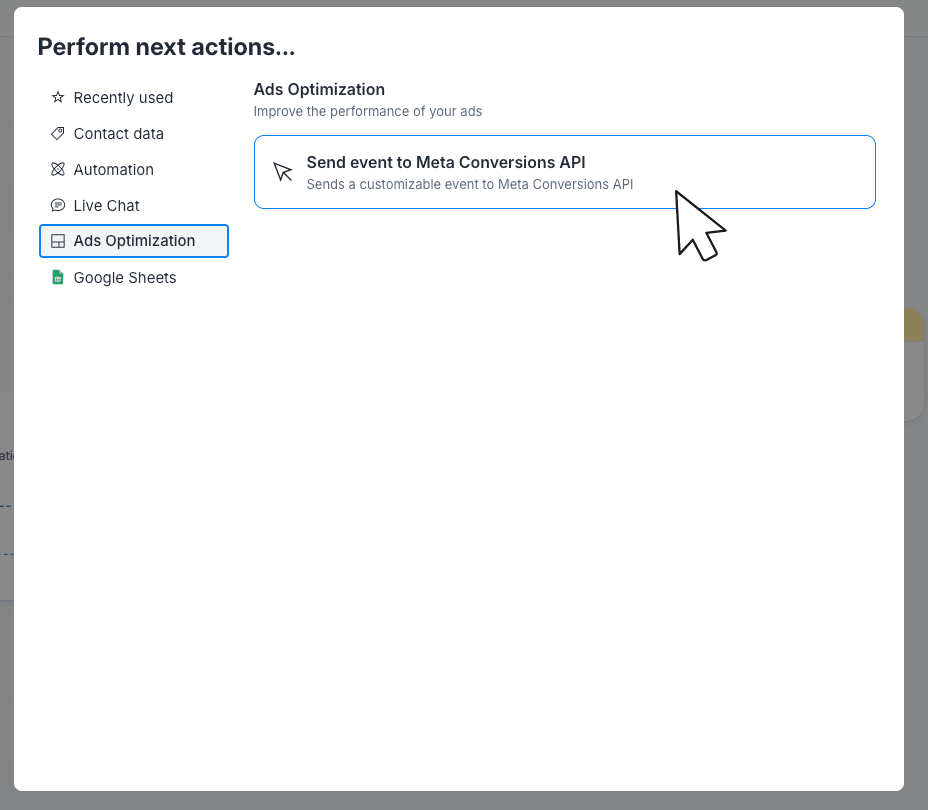Image resolution: width=928 pixels, height=810 pixels.
Task: Open the Automation category
Action: point(134,170)
